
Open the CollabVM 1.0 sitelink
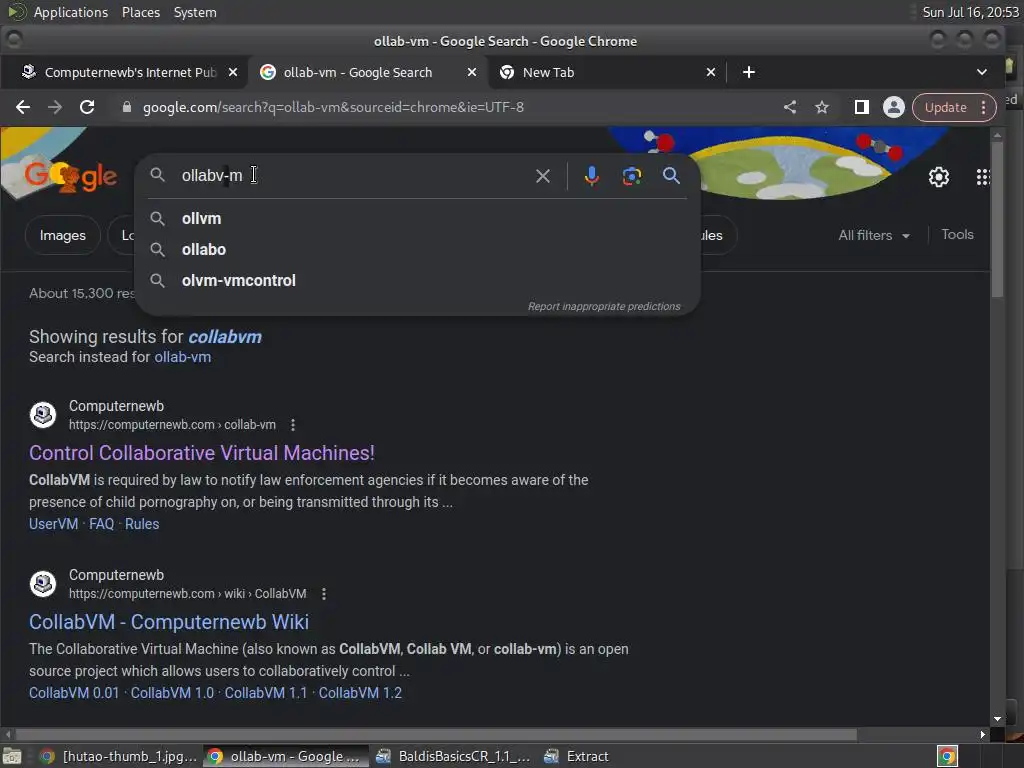click(x=172, y=693)
